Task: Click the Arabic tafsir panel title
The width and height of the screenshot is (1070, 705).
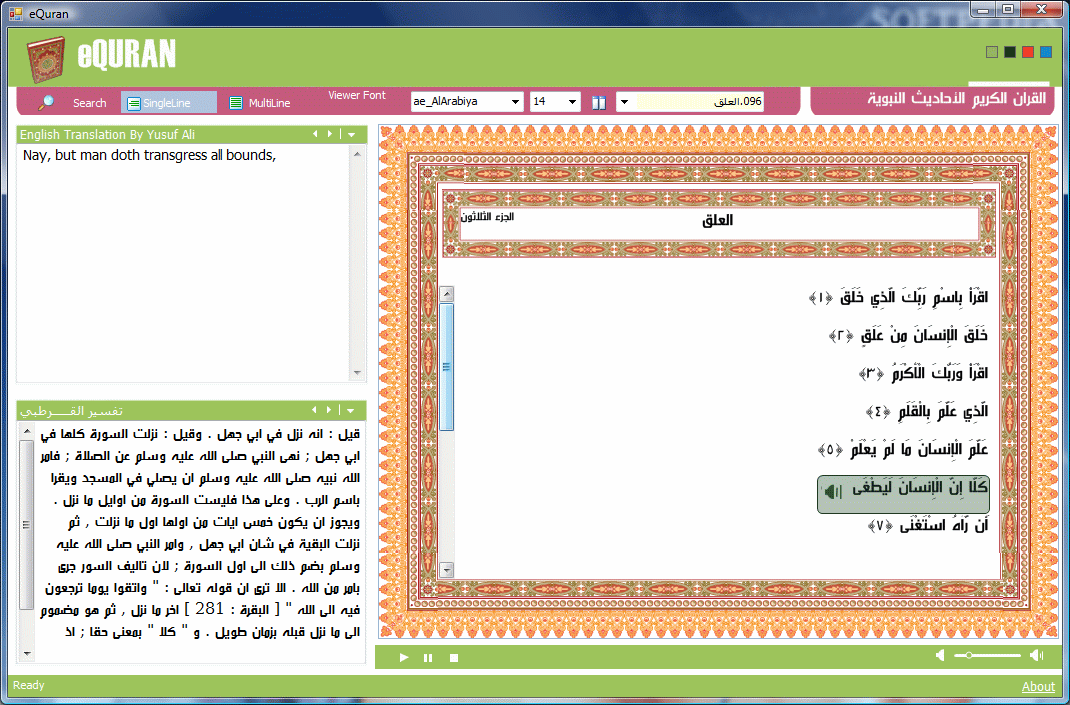Action: pos(71,411)
